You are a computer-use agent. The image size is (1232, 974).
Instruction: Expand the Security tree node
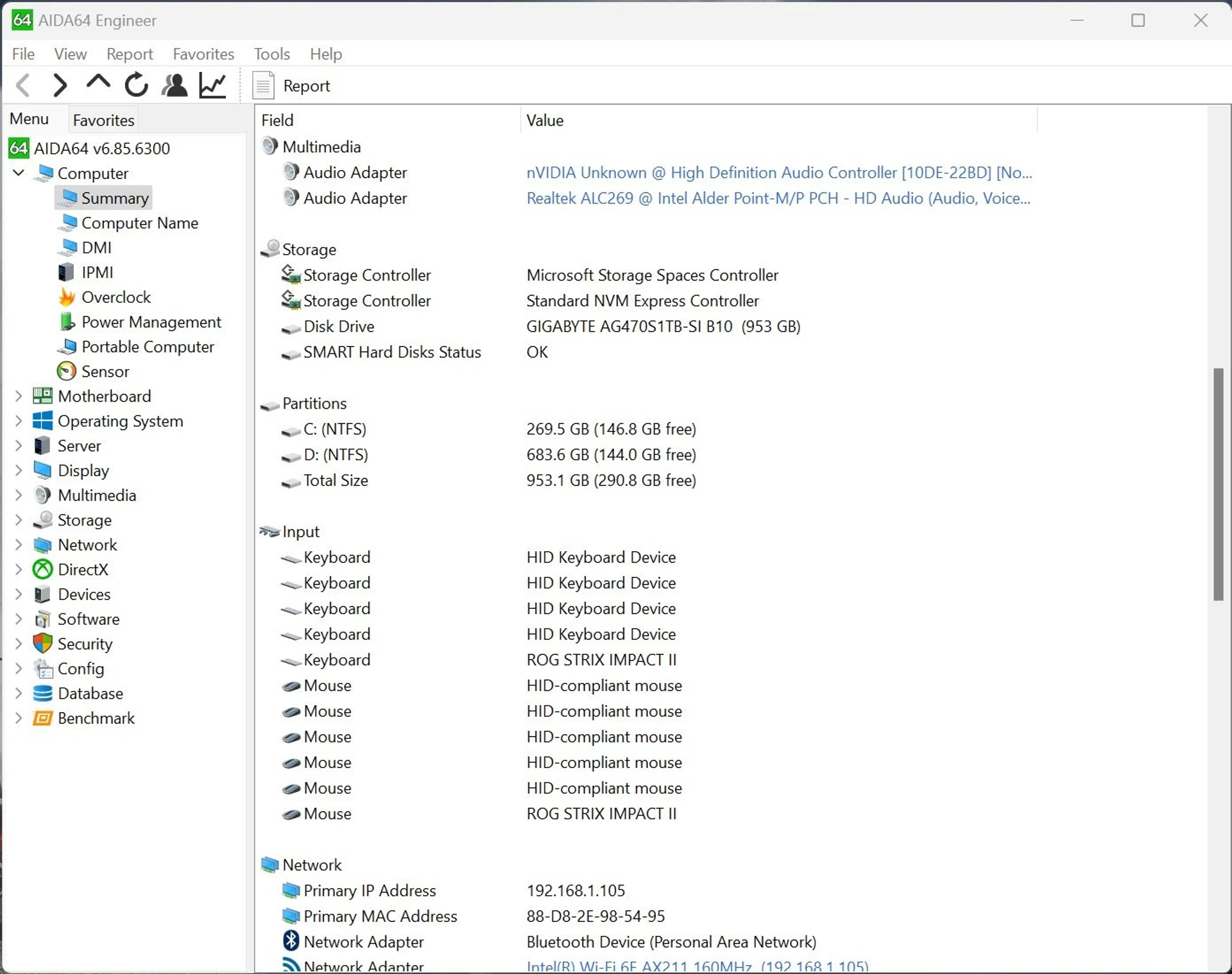19,644
